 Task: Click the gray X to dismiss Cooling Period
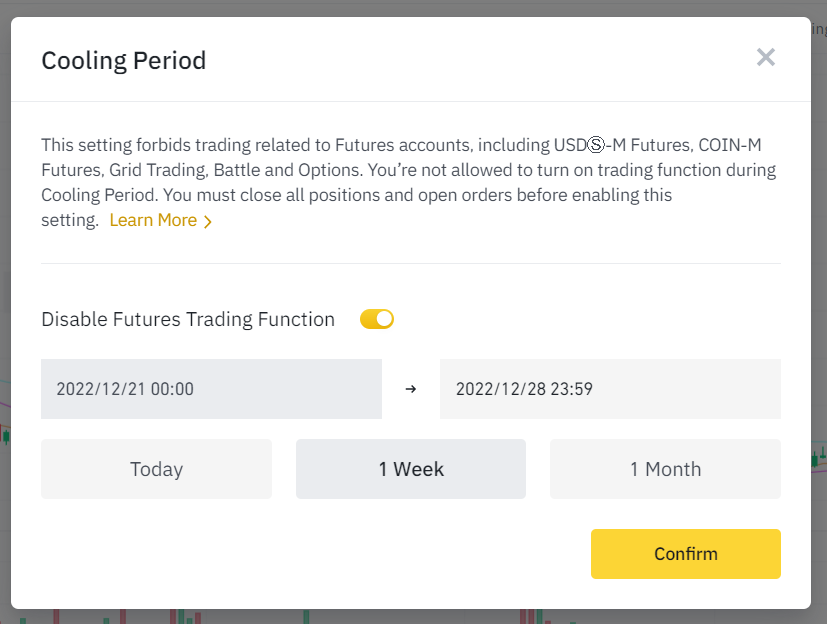pos(766,57)
